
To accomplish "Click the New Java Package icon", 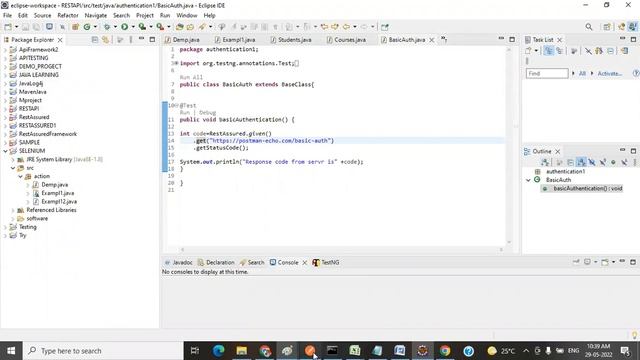I will (75, 27).
